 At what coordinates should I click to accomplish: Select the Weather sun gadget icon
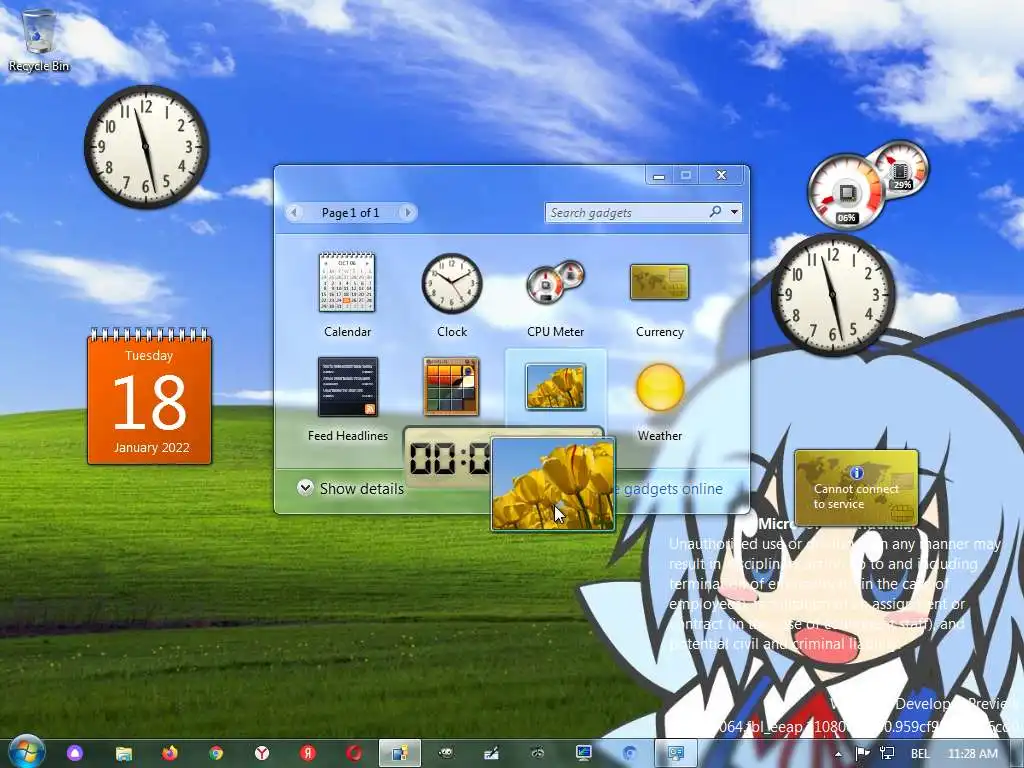(660, 387)
